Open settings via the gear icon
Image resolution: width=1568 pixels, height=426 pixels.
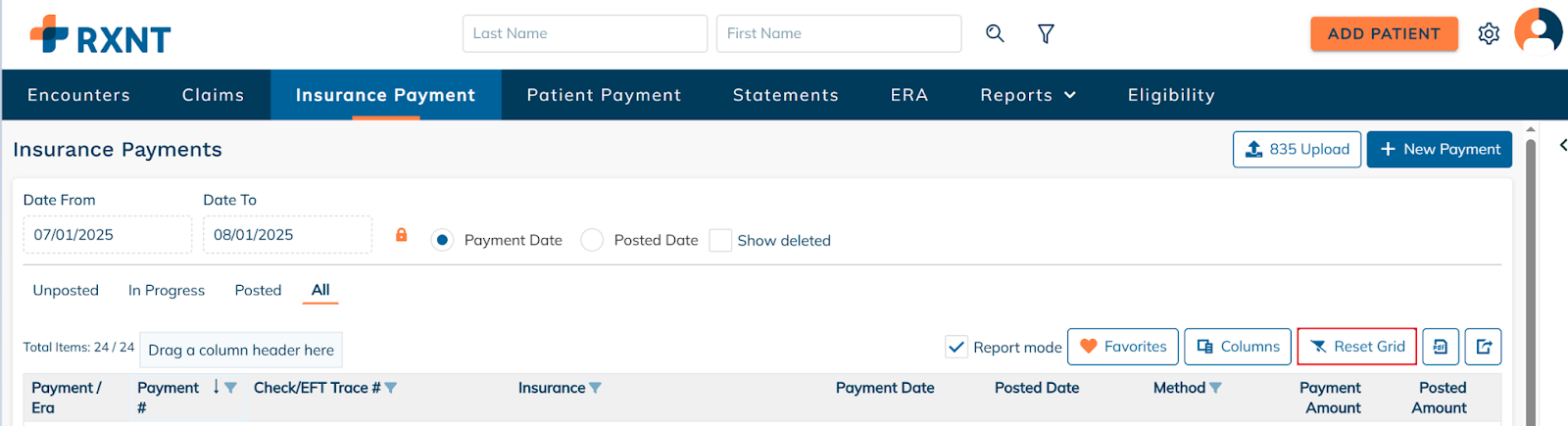click(1489, 34)
